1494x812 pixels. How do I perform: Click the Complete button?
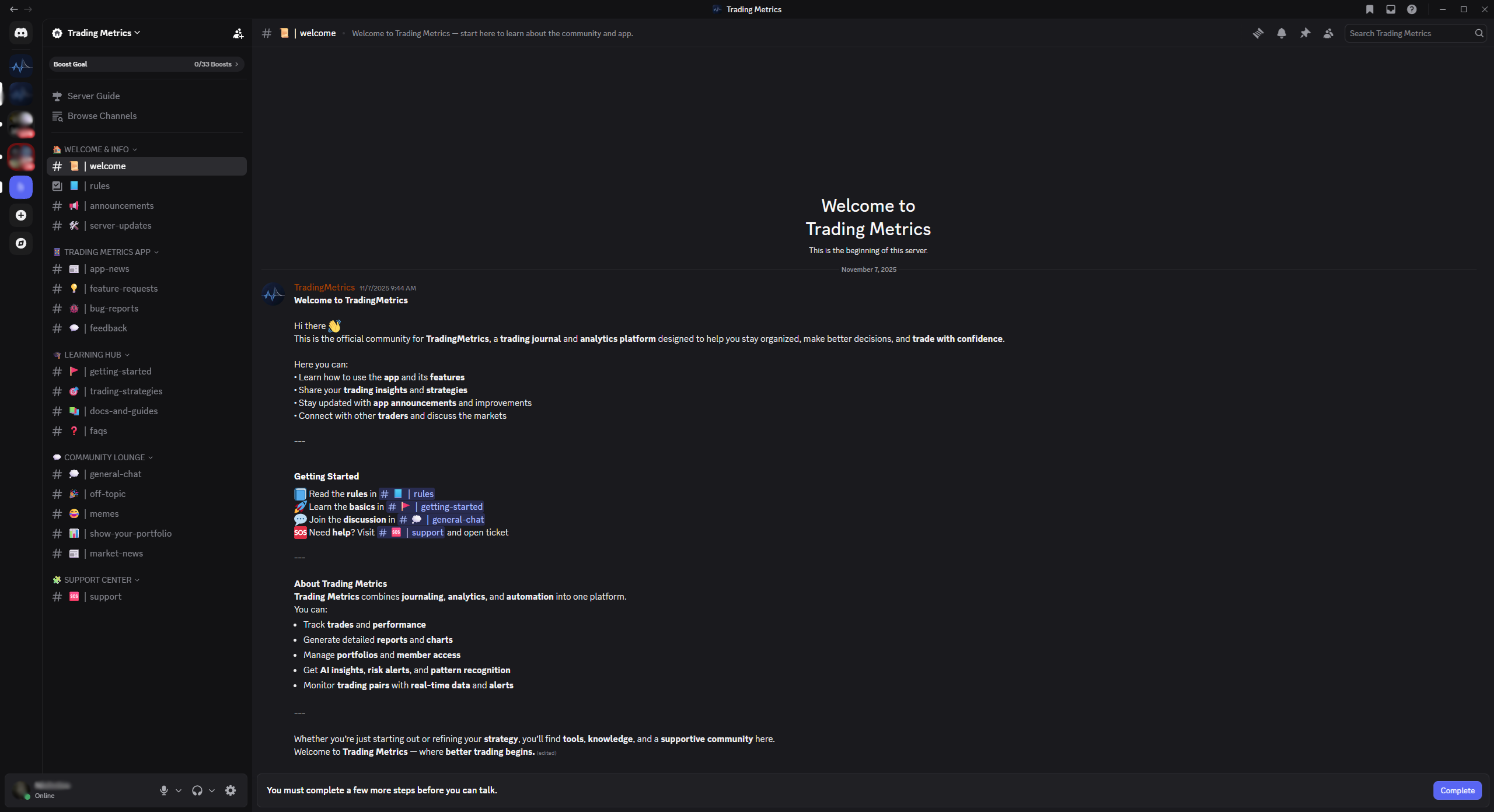[1457, 790]
